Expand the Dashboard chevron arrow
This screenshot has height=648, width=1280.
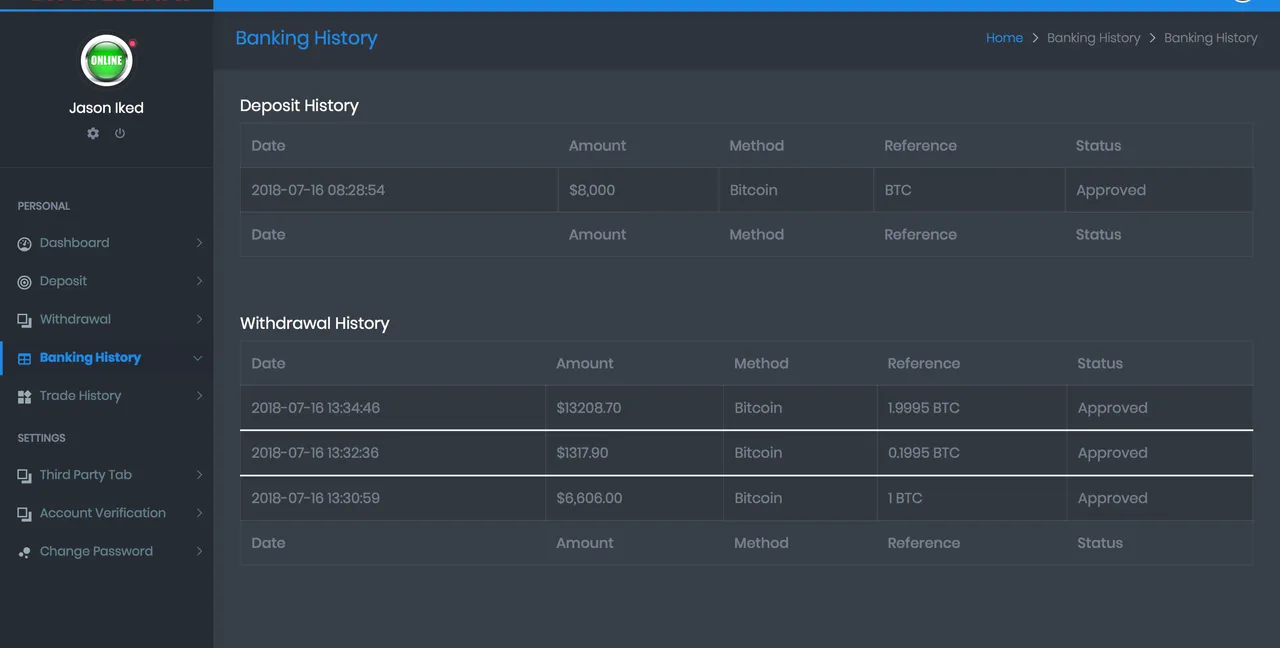tap(199, 243)
